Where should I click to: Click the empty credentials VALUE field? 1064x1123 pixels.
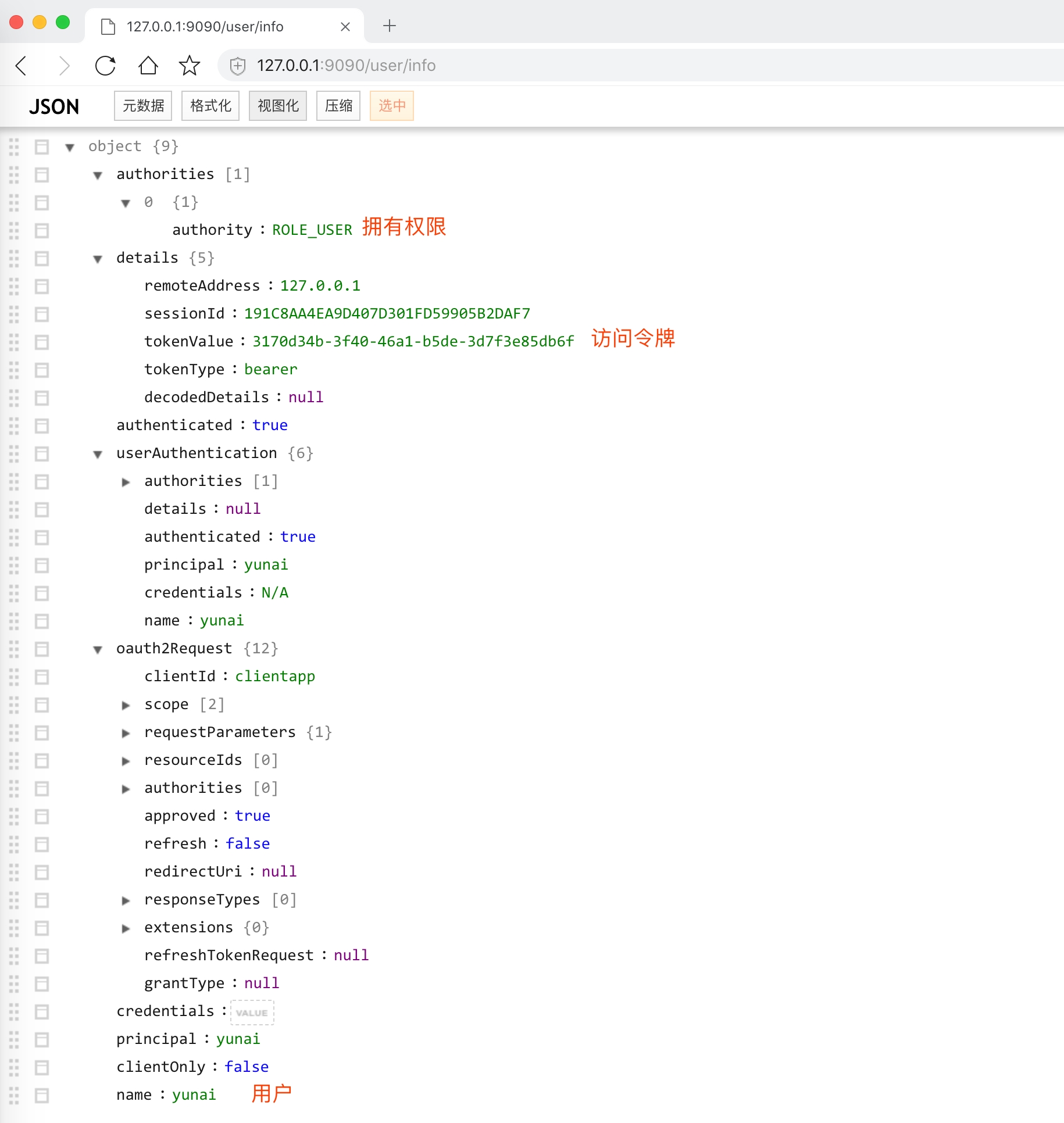pyautogui.click(x=252, y=1012)
